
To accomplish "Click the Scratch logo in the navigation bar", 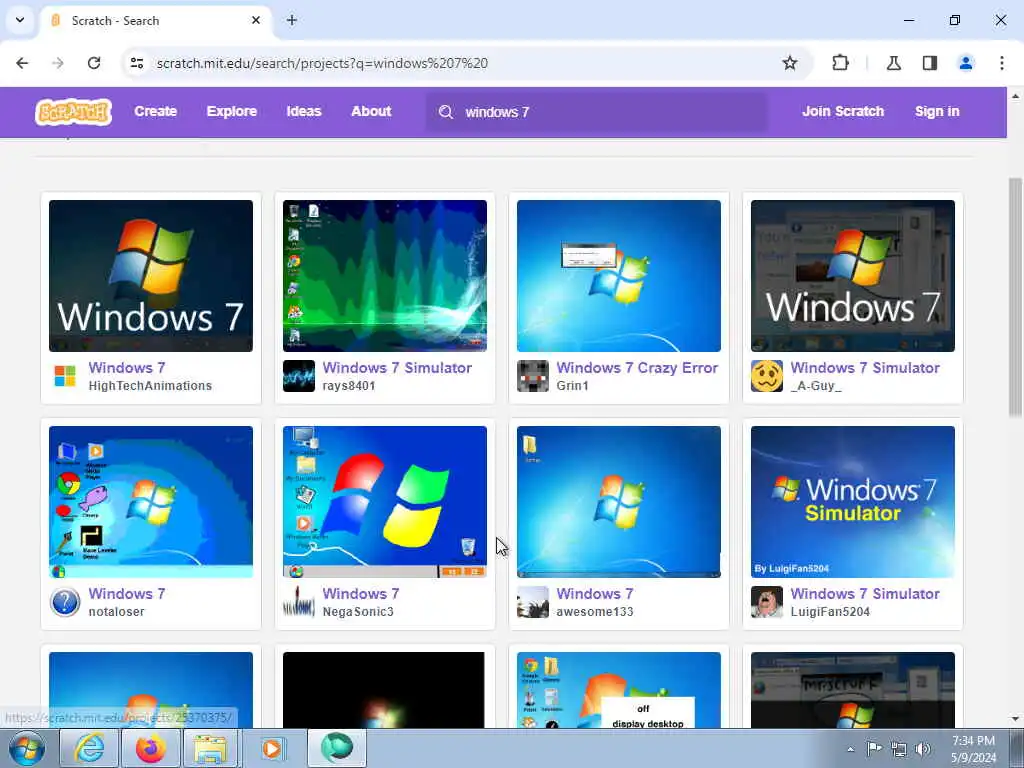I will pyautogui.click(x=73, y=112).
